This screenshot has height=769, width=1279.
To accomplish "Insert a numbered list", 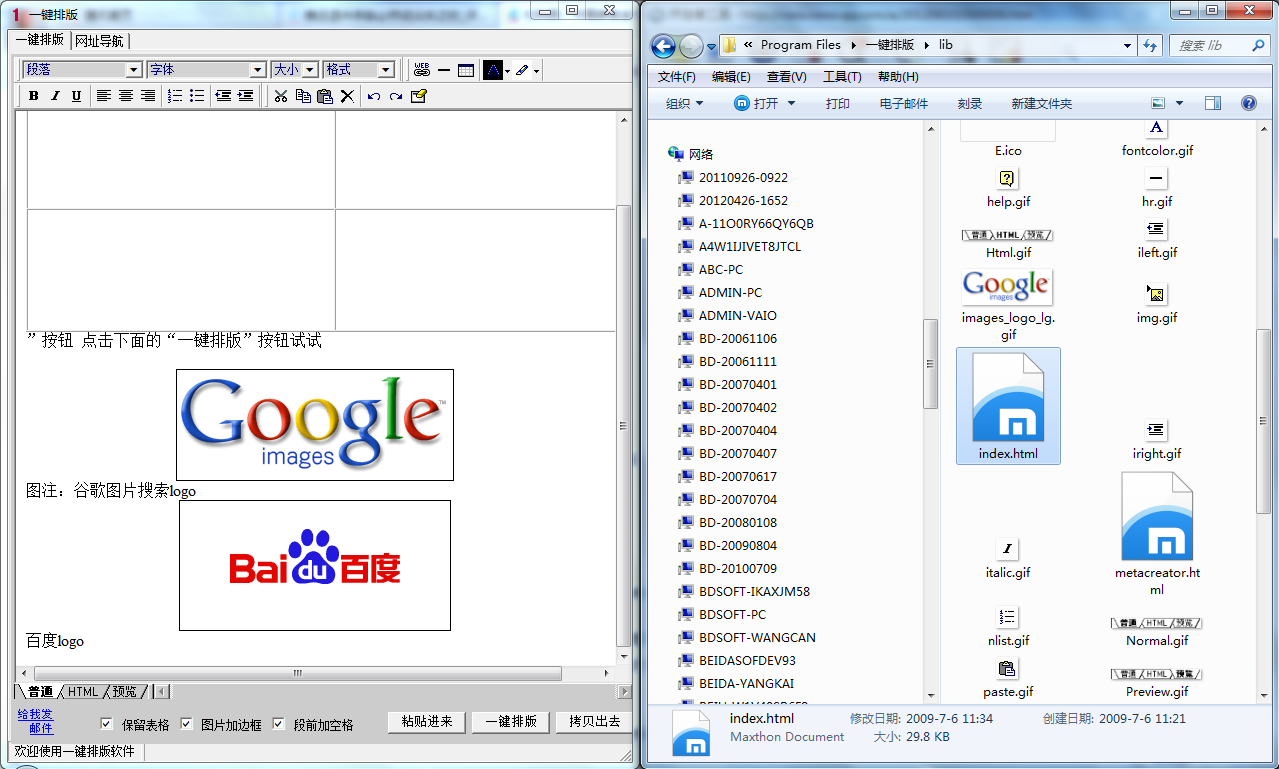I will click(x=175, y=96).
